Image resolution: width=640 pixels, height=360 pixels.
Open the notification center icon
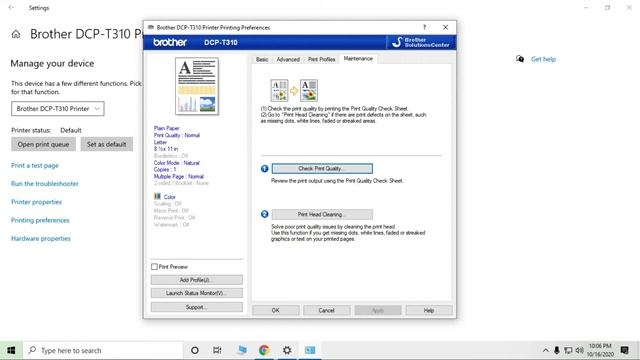click(x=624, y=350)
